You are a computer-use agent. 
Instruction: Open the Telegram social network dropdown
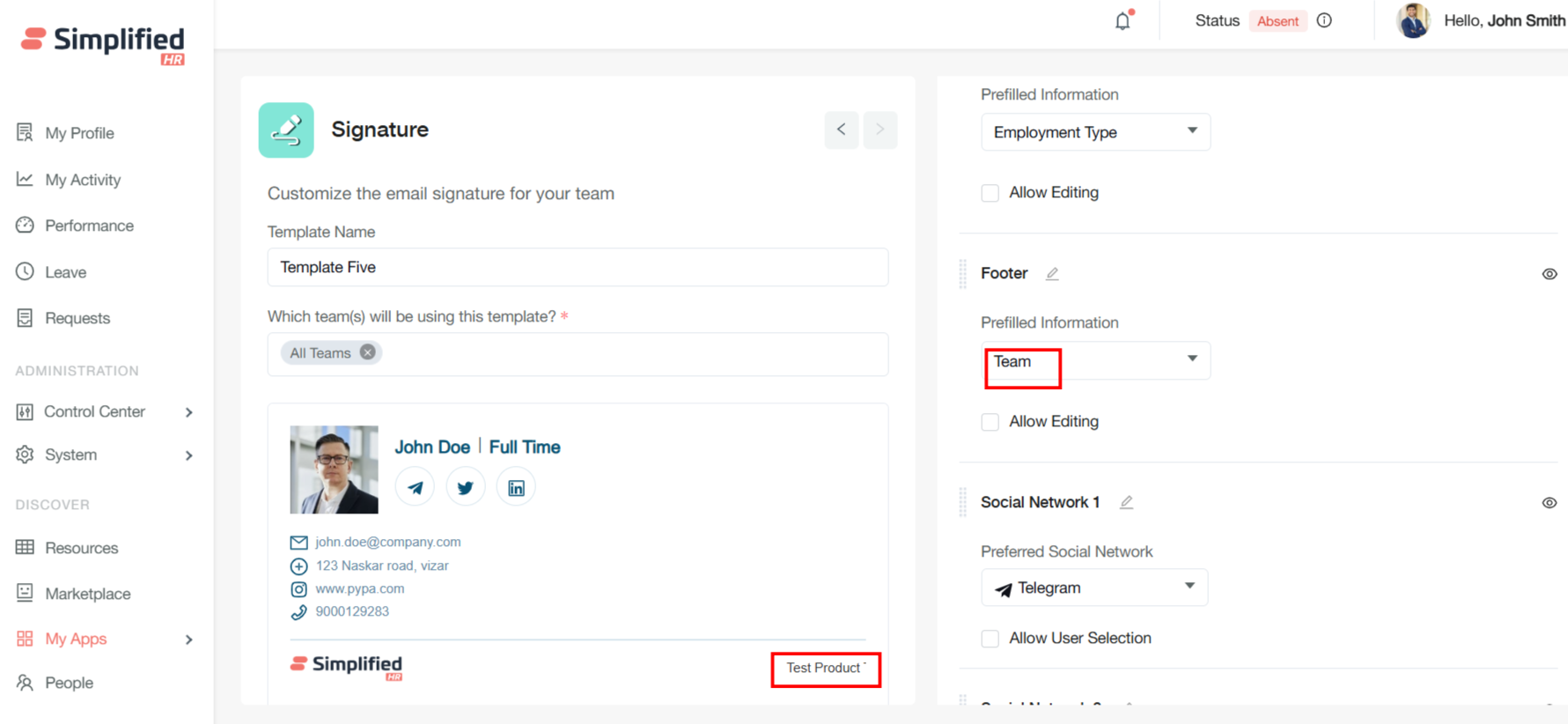(x=1093, y=587)
